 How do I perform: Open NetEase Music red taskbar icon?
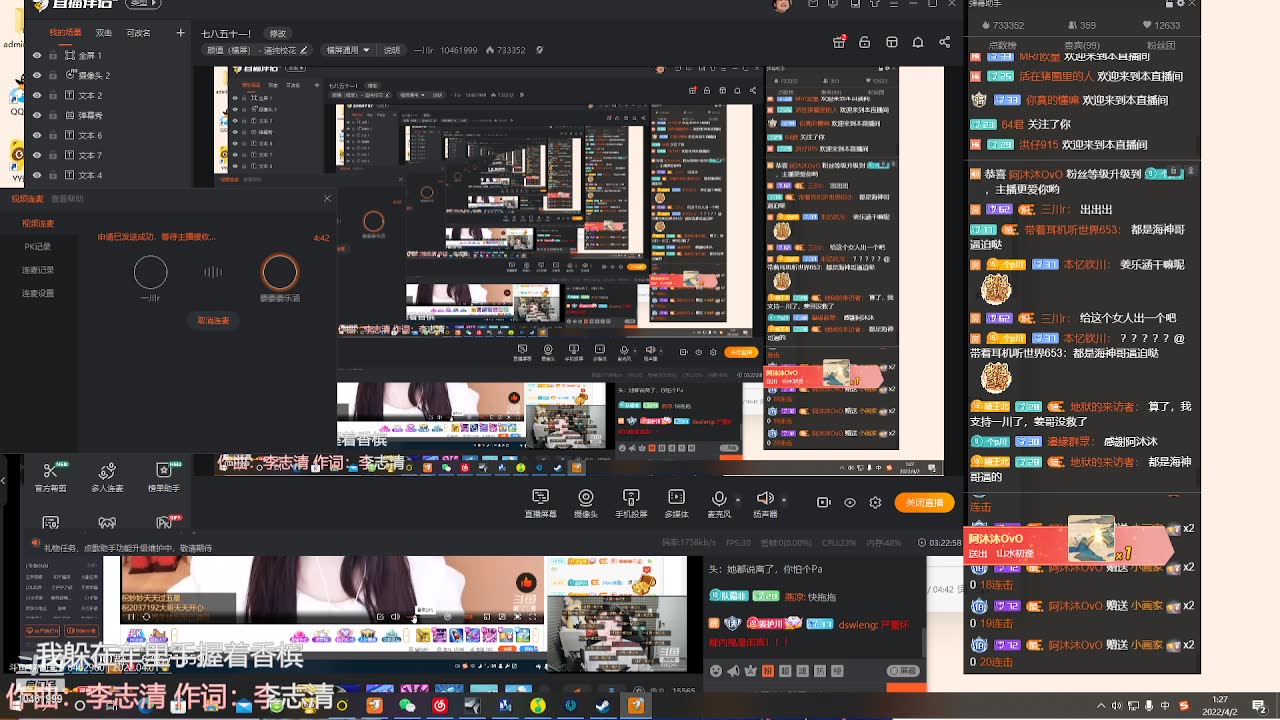440,705
